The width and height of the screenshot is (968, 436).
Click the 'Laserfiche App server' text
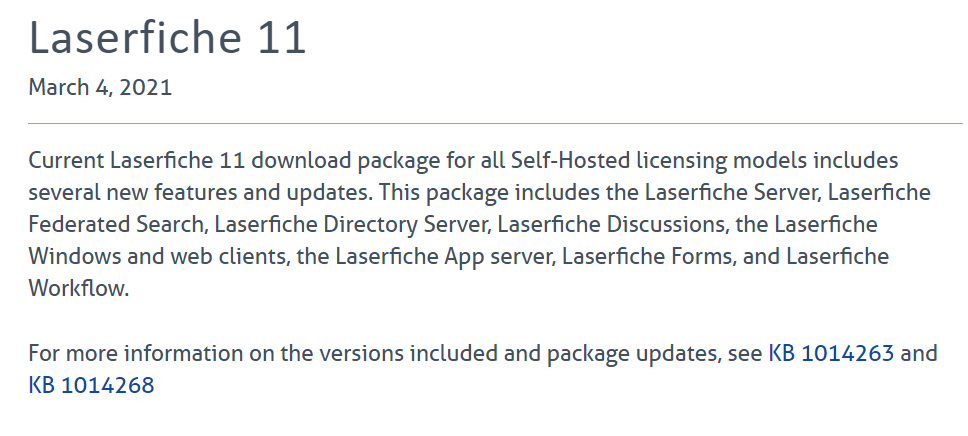click(x=445, y=257)
